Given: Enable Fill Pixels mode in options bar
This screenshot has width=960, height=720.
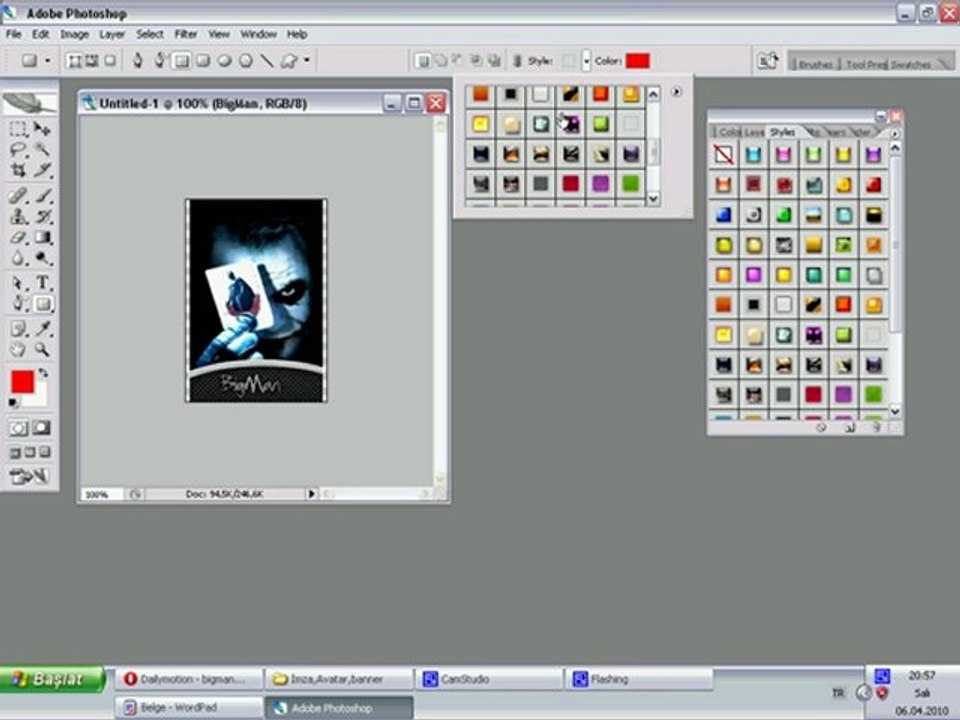Looking at the screenshot, I should pos(110,61).
